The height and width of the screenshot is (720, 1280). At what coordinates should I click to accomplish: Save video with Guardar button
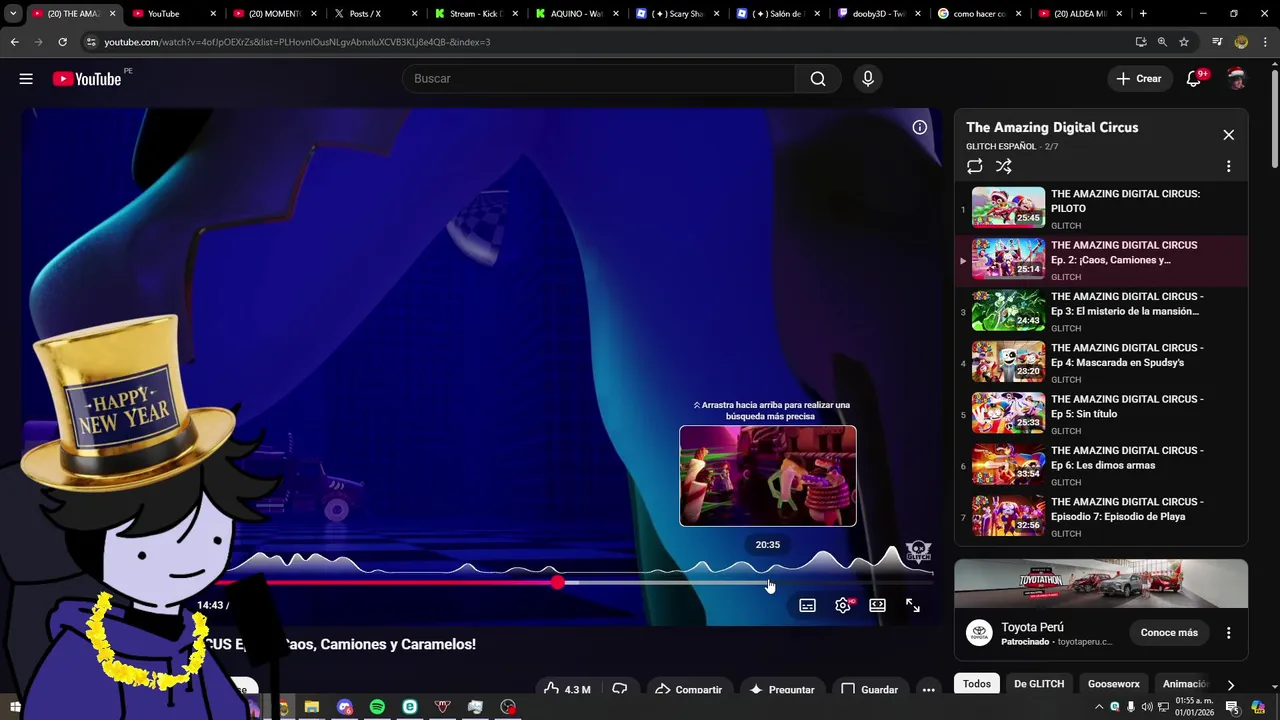pyautogui.click(x=870, y=689)
